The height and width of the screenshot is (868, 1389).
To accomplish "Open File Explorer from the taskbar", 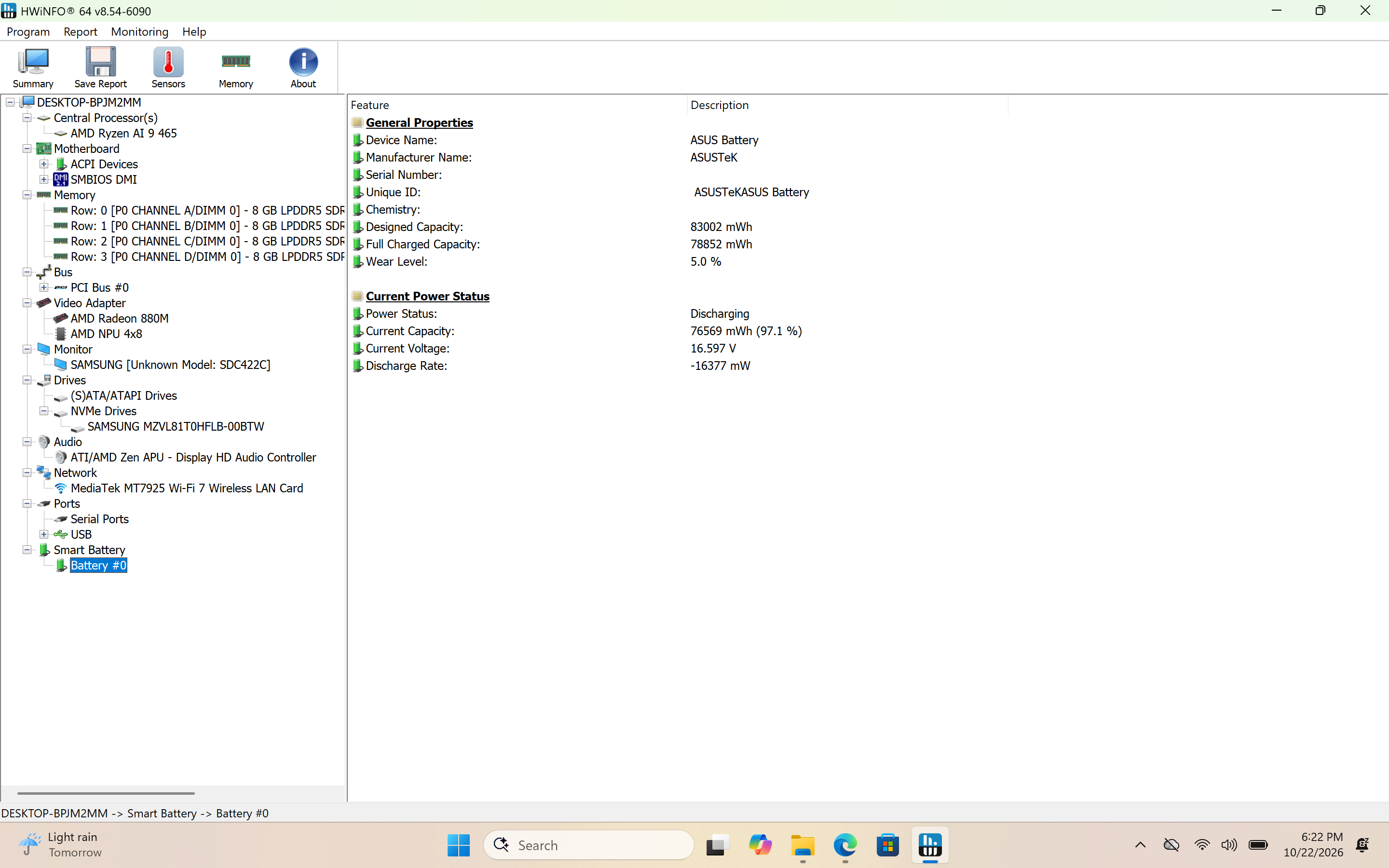I will pyautogui.click(x=803, y=845).
